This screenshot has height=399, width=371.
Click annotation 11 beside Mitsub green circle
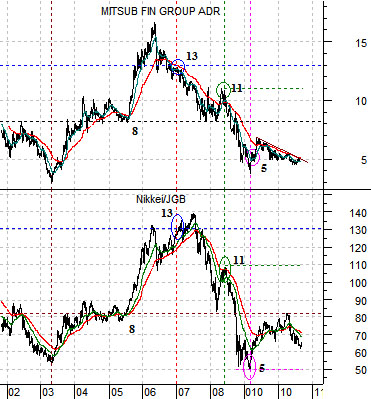coord(236,88)
